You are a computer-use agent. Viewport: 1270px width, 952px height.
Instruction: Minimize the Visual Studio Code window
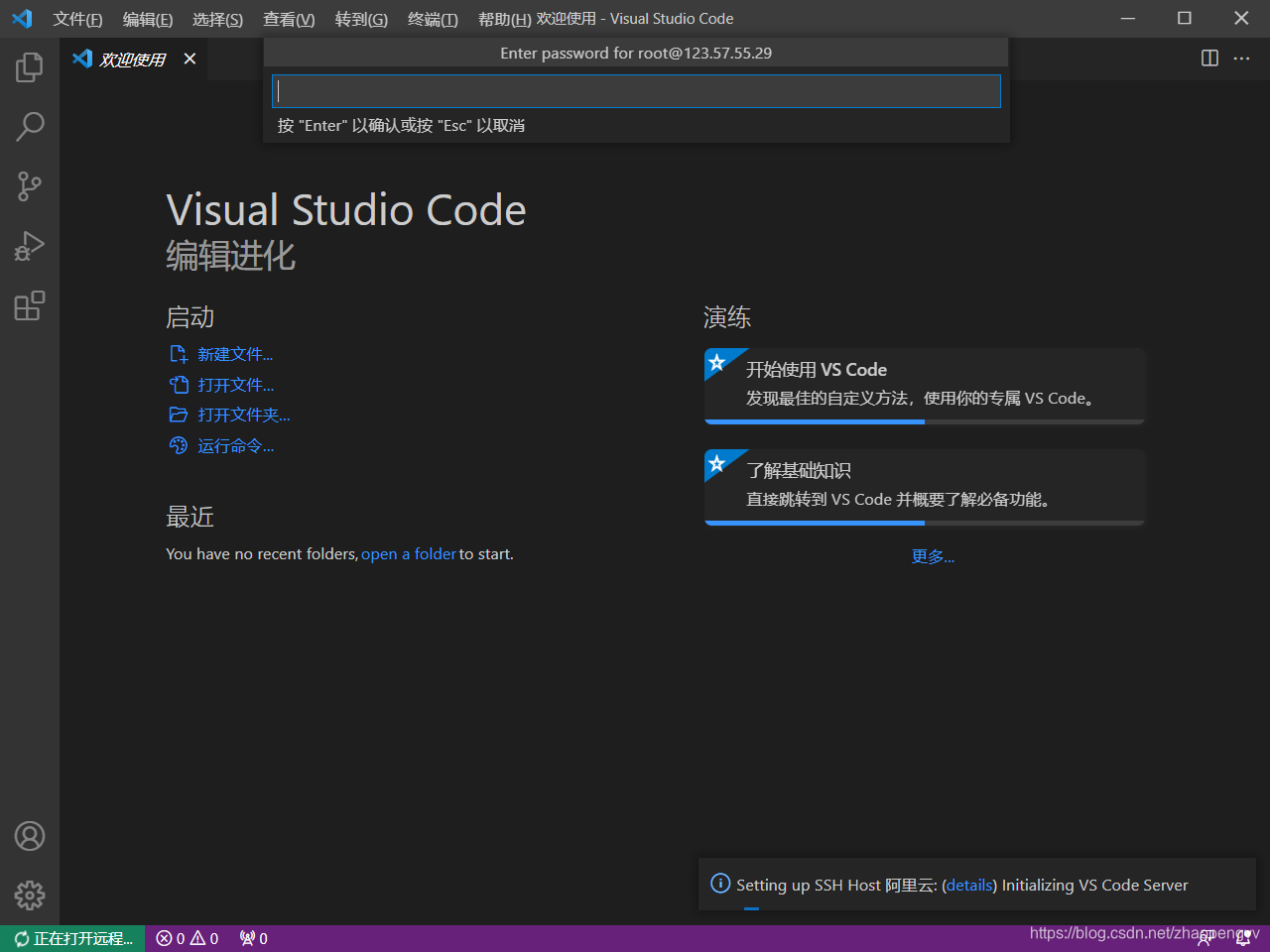click(x=1128, y=19)
